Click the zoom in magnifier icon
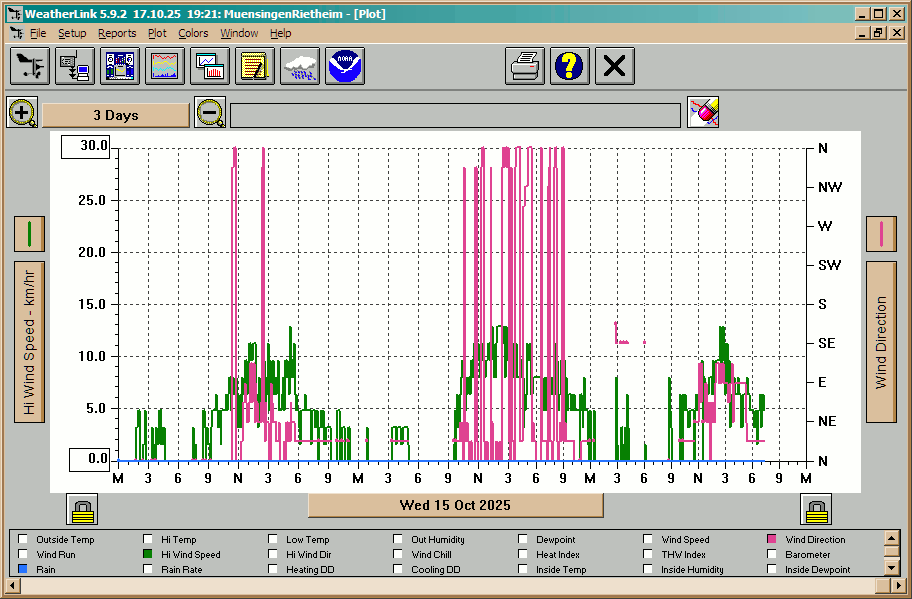This screenshot has width=912, height=599. coord(22,112)
